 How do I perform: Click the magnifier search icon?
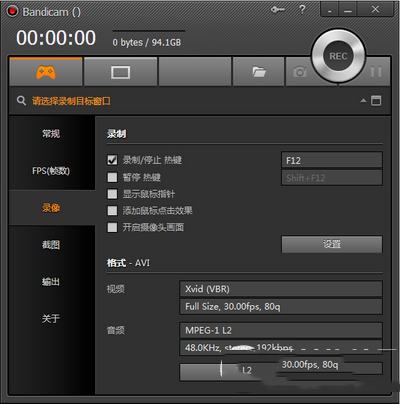point(21,101)
